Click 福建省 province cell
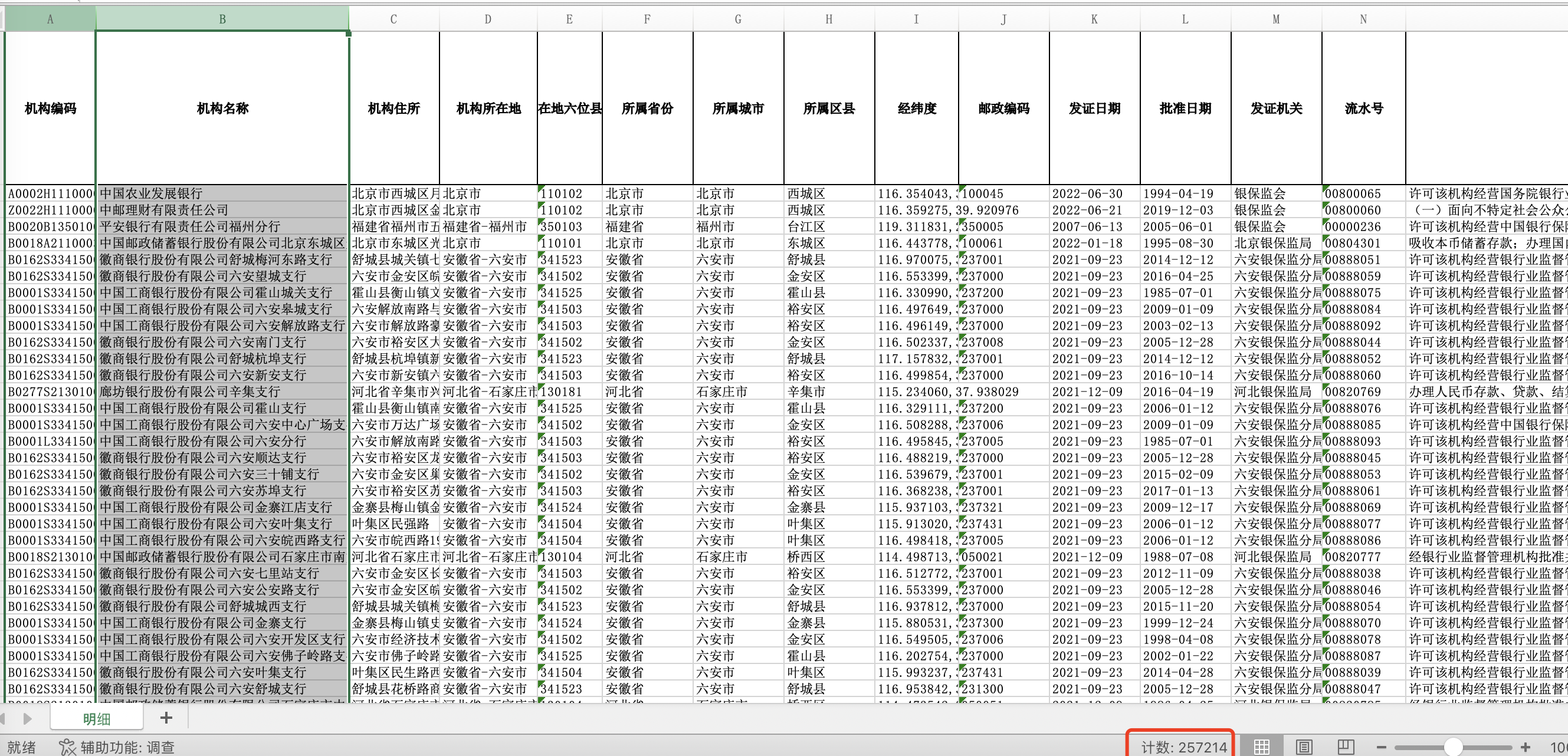 (x=647, y=226)
